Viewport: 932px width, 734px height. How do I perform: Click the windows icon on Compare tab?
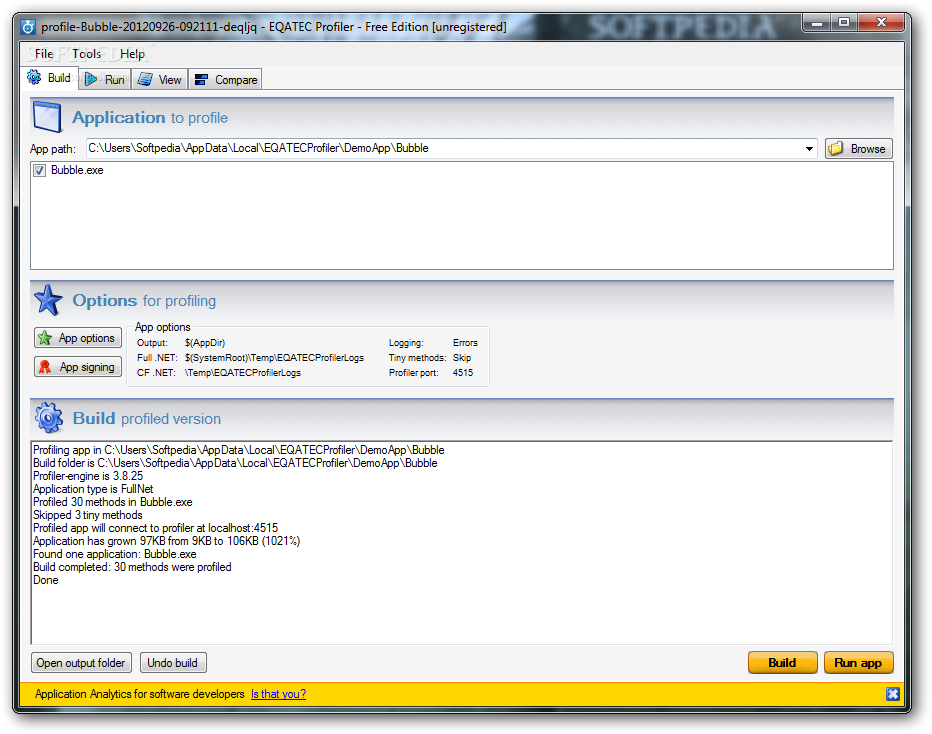[x=201, y=80]
